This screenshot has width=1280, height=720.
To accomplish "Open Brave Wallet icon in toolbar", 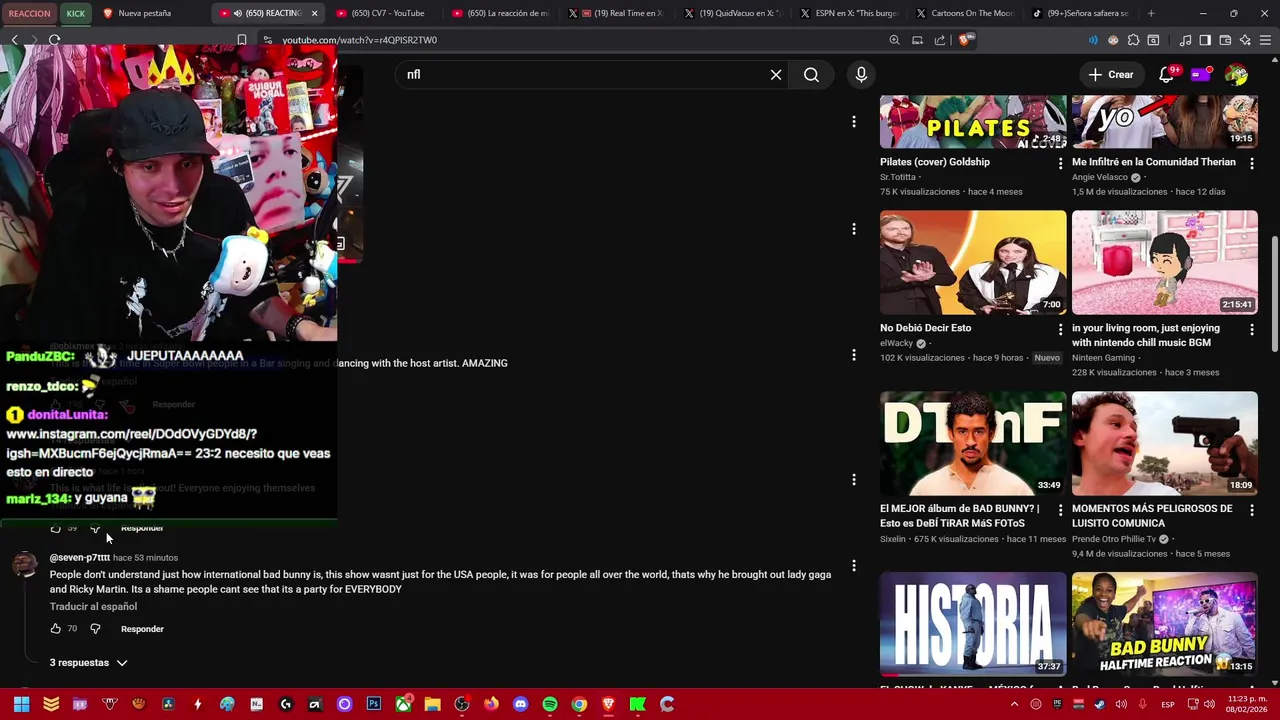I will coord(1225,40).
